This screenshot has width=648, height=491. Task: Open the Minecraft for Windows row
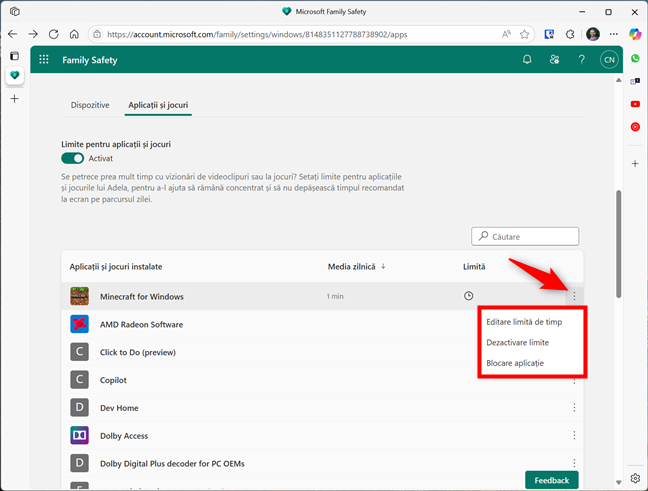[322, 296]
